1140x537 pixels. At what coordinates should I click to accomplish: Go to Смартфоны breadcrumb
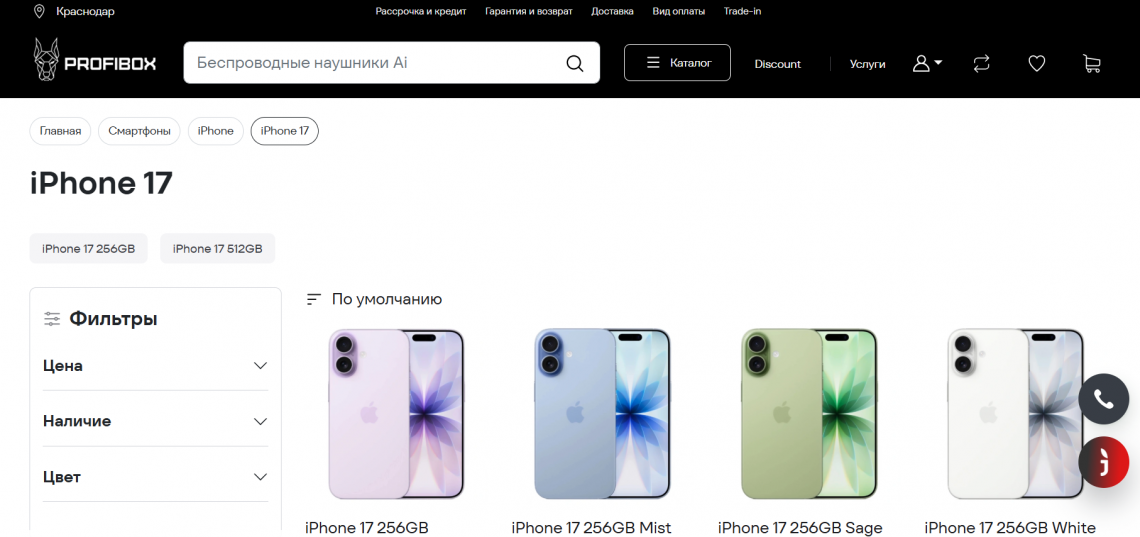(x=139, y=131)
